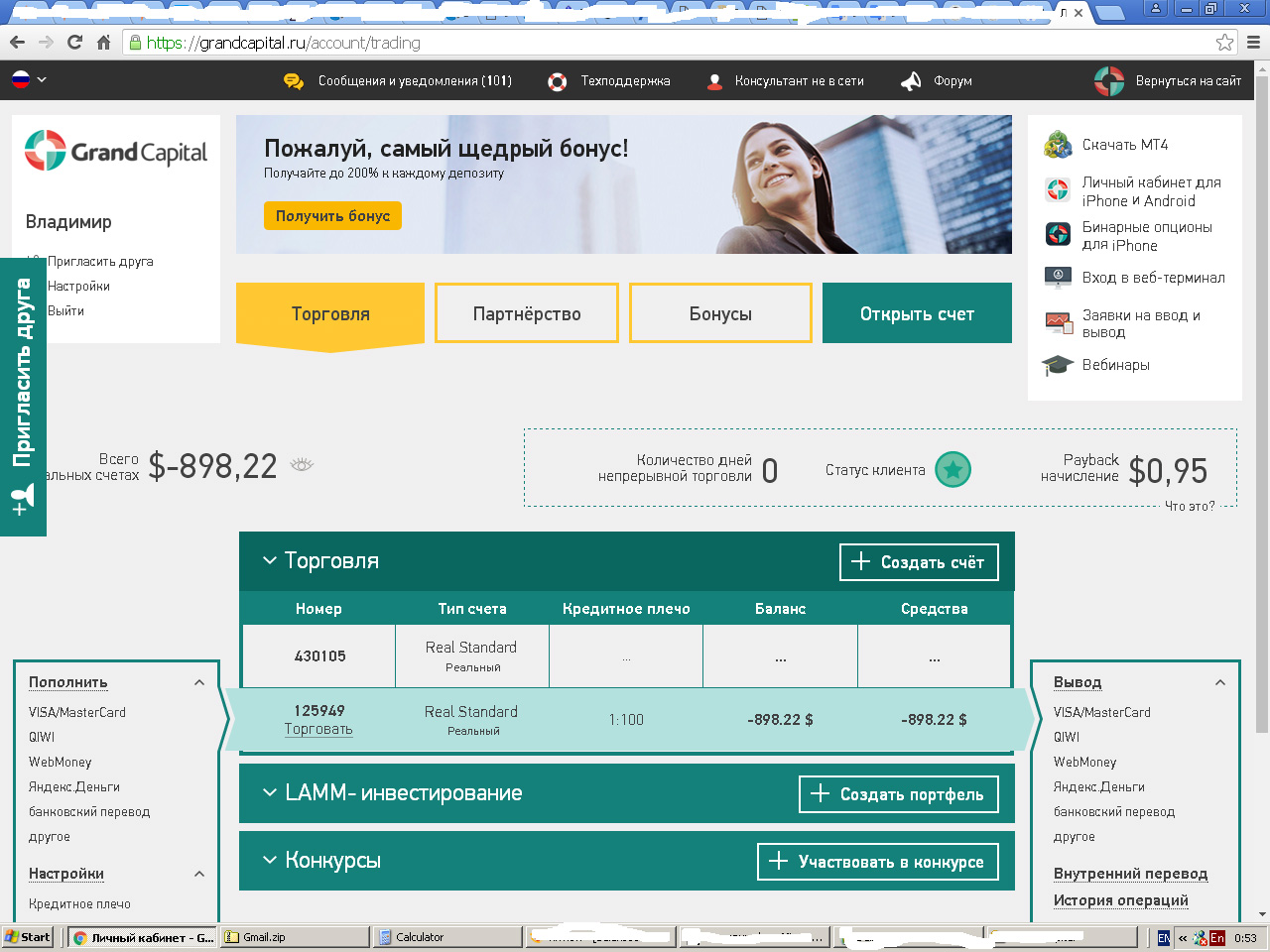Screen dimensions: 1270x952
Task: Click plus icon in Создать счёт button
Action: click(860, 561)
